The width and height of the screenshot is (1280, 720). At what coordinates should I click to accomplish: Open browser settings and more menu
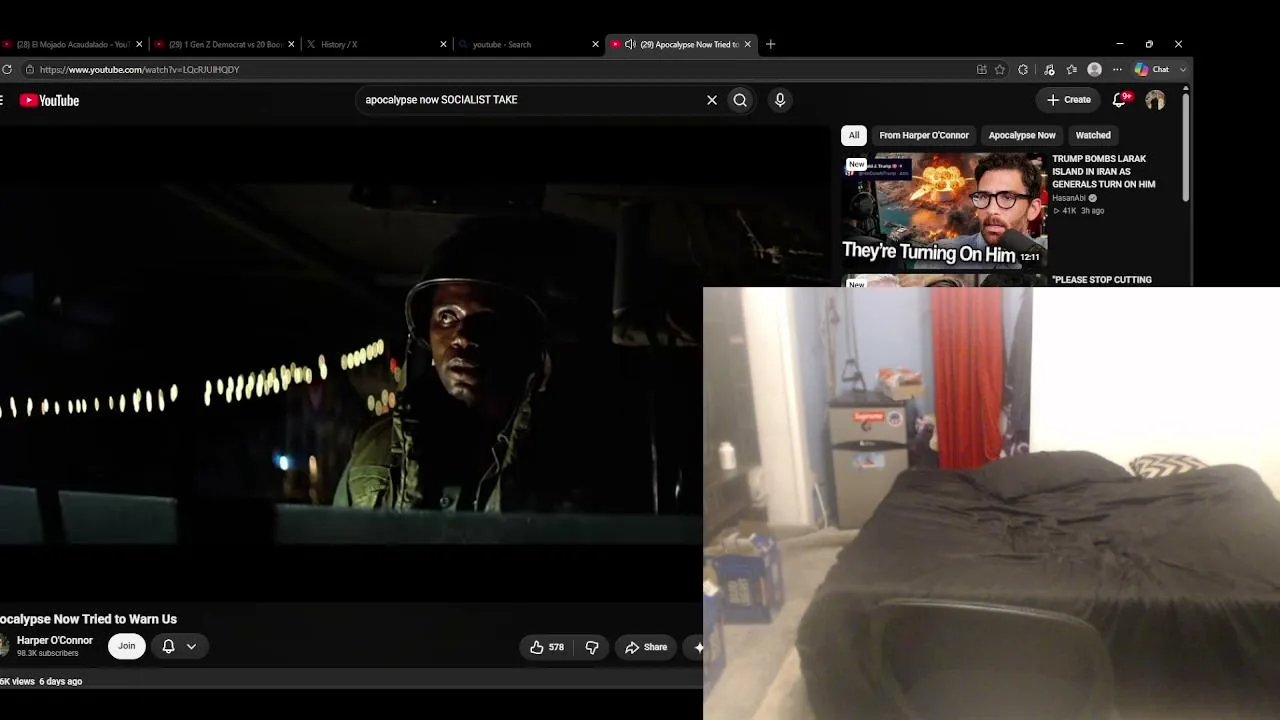(x=1117, y=70)
